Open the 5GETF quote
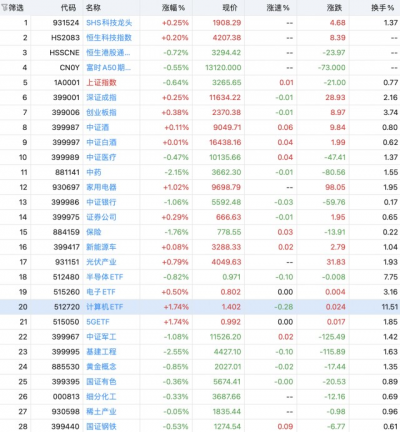The height and width of the screenshot is (432, 400). tap(98, 322)
